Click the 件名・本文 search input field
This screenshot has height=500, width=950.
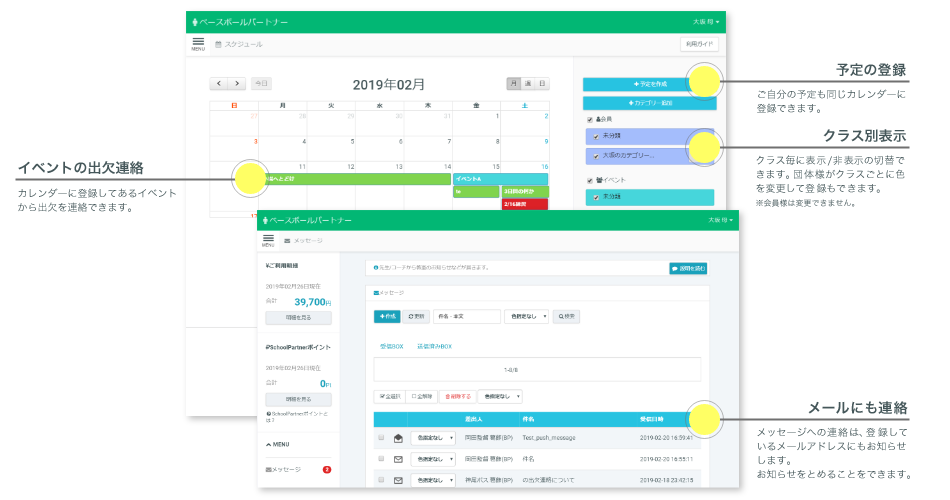pos(467,316)
